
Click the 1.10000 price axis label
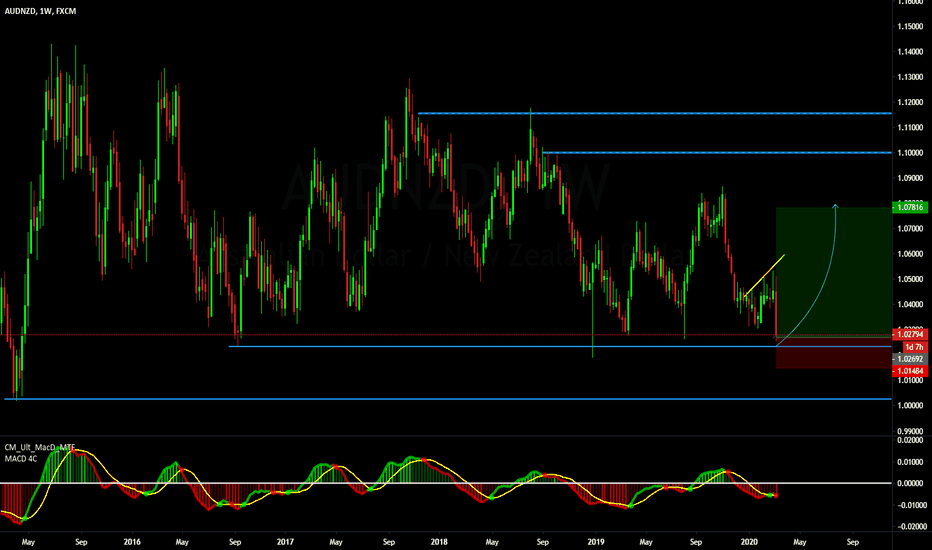pyautogui.click(x=911, y=153)
